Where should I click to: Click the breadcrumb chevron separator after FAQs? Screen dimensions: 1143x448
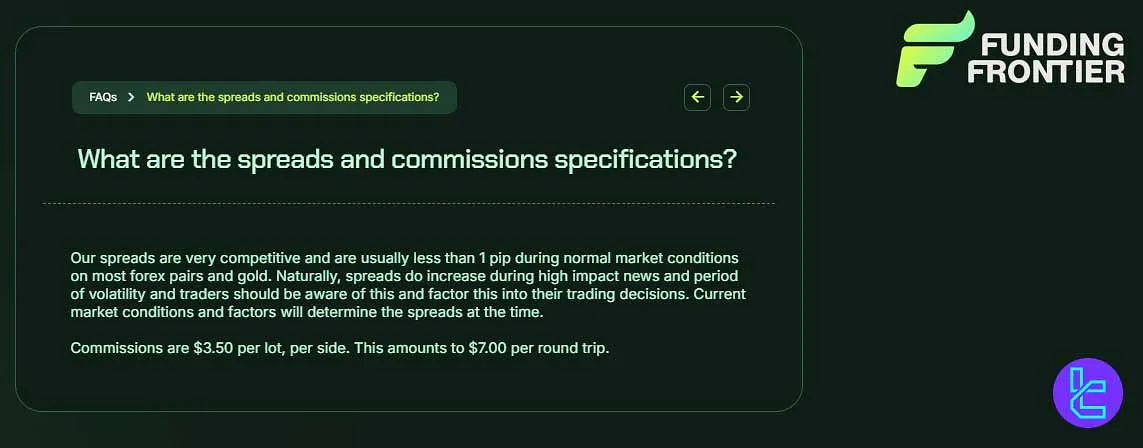131,97
